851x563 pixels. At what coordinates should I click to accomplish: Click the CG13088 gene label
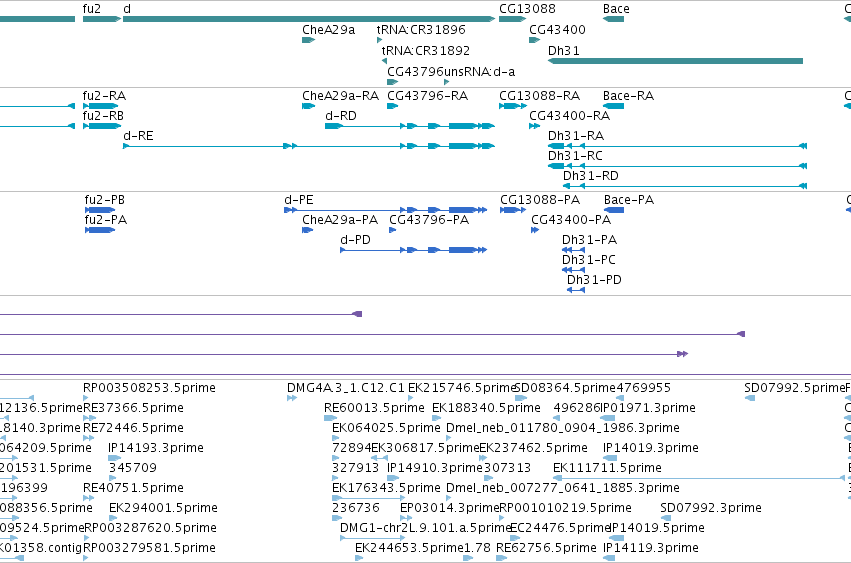click(x=527, y=9)
